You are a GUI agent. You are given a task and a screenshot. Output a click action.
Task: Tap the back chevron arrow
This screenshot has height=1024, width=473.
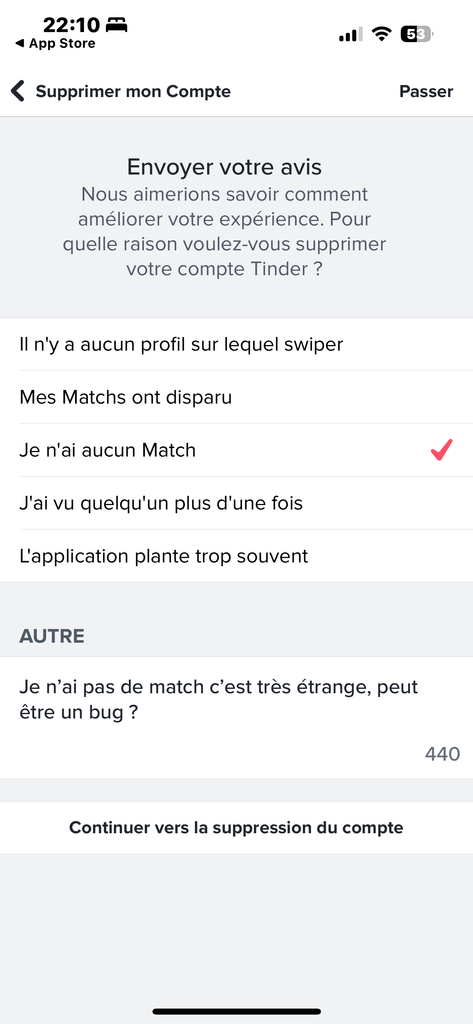pyautogui.click(x=18, y=91)
